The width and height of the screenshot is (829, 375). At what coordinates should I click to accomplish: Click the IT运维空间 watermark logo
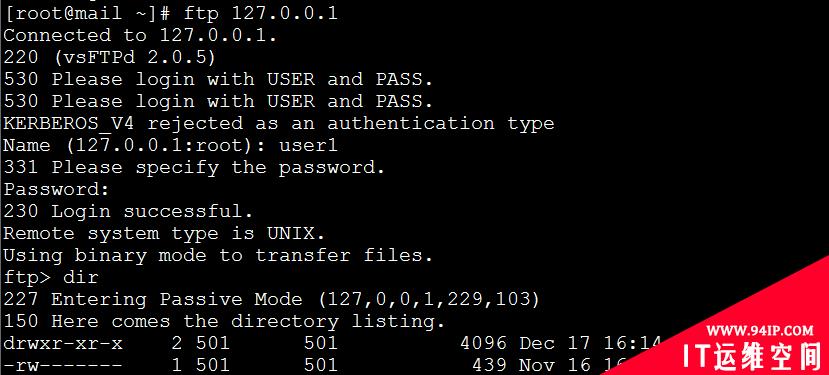[x=752, y=356]
